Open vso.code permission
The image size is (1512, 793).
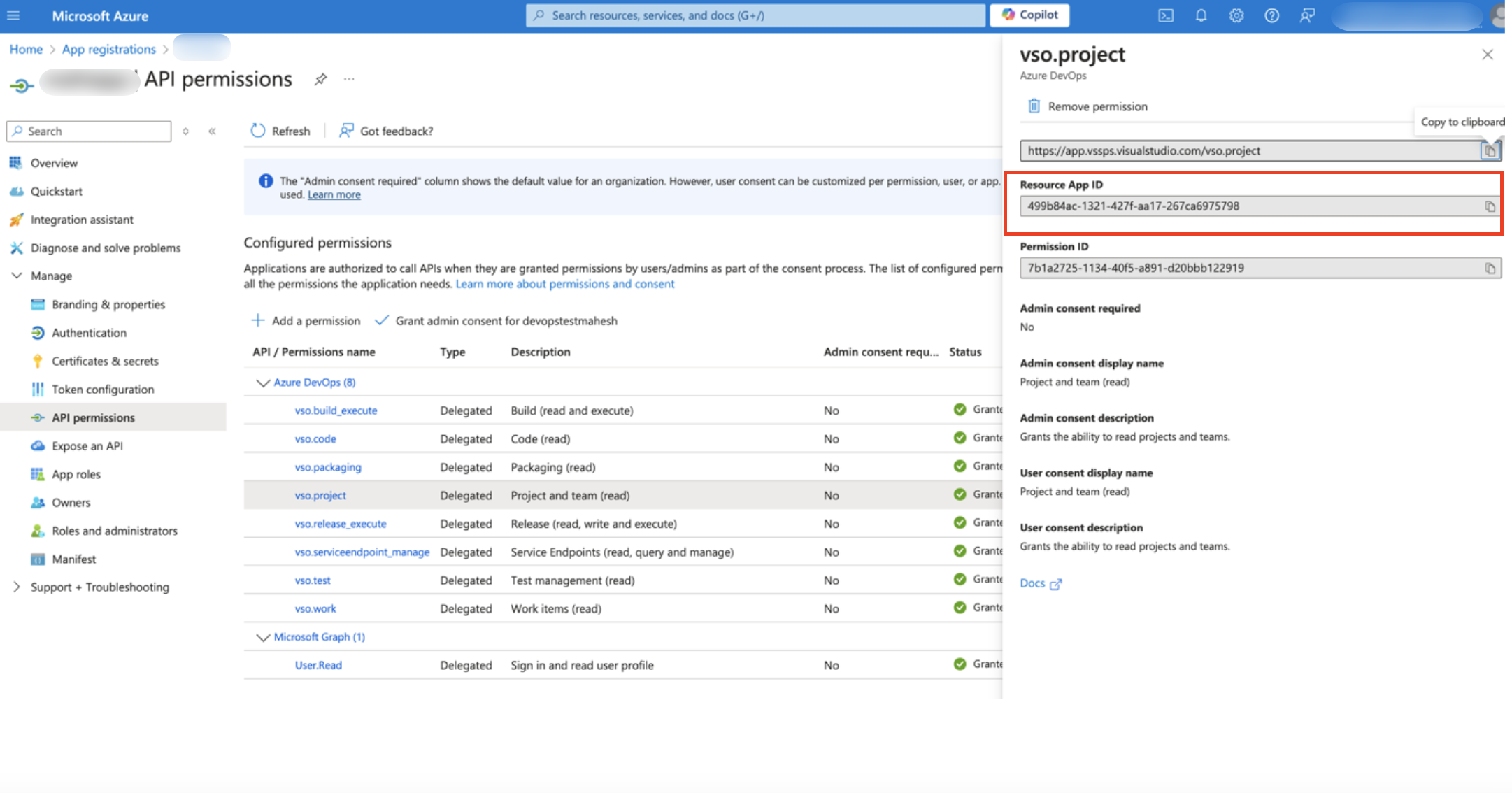click(315, 438)
